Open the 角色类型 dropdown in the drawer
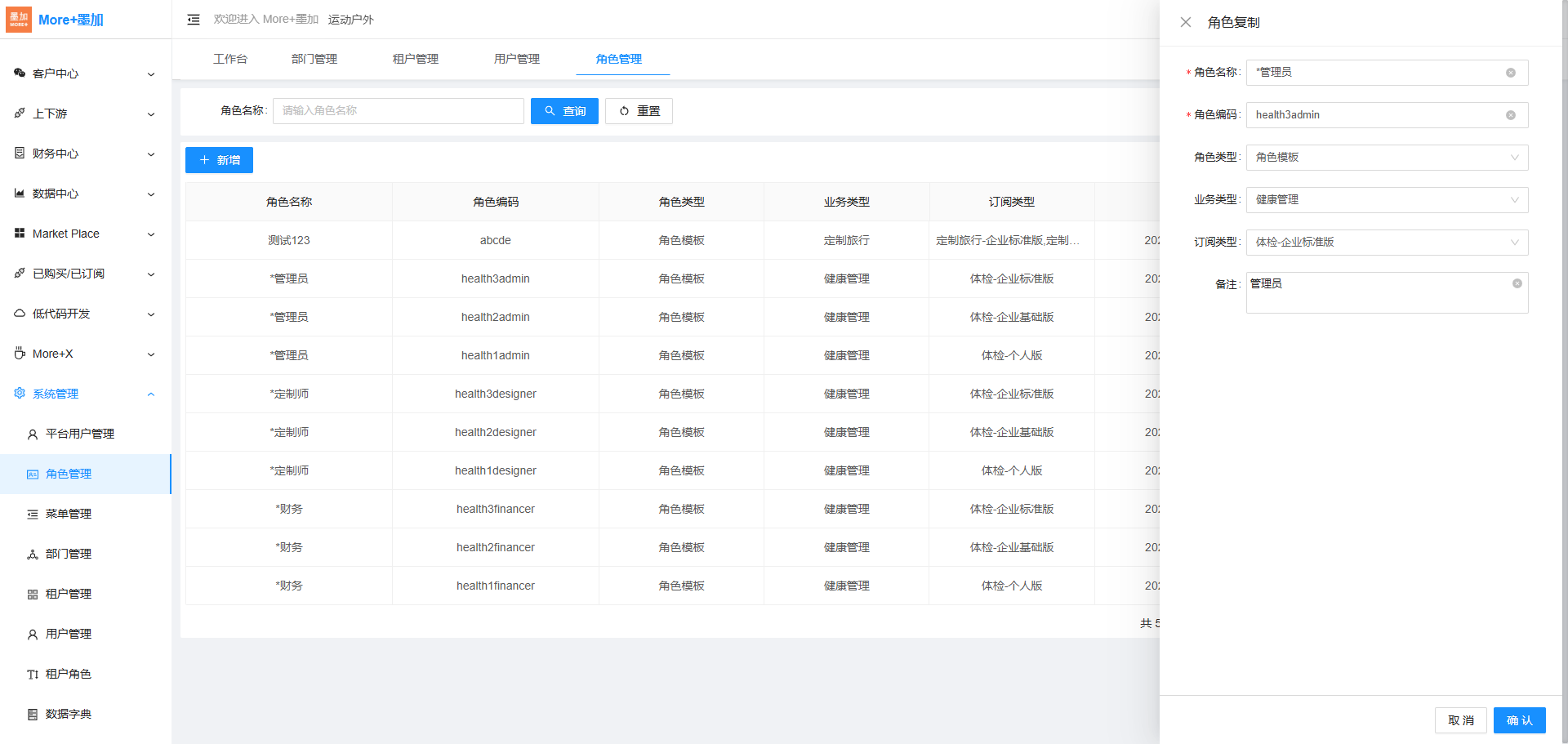The width and height of the screenshot is (1568, 744). 1386,158
